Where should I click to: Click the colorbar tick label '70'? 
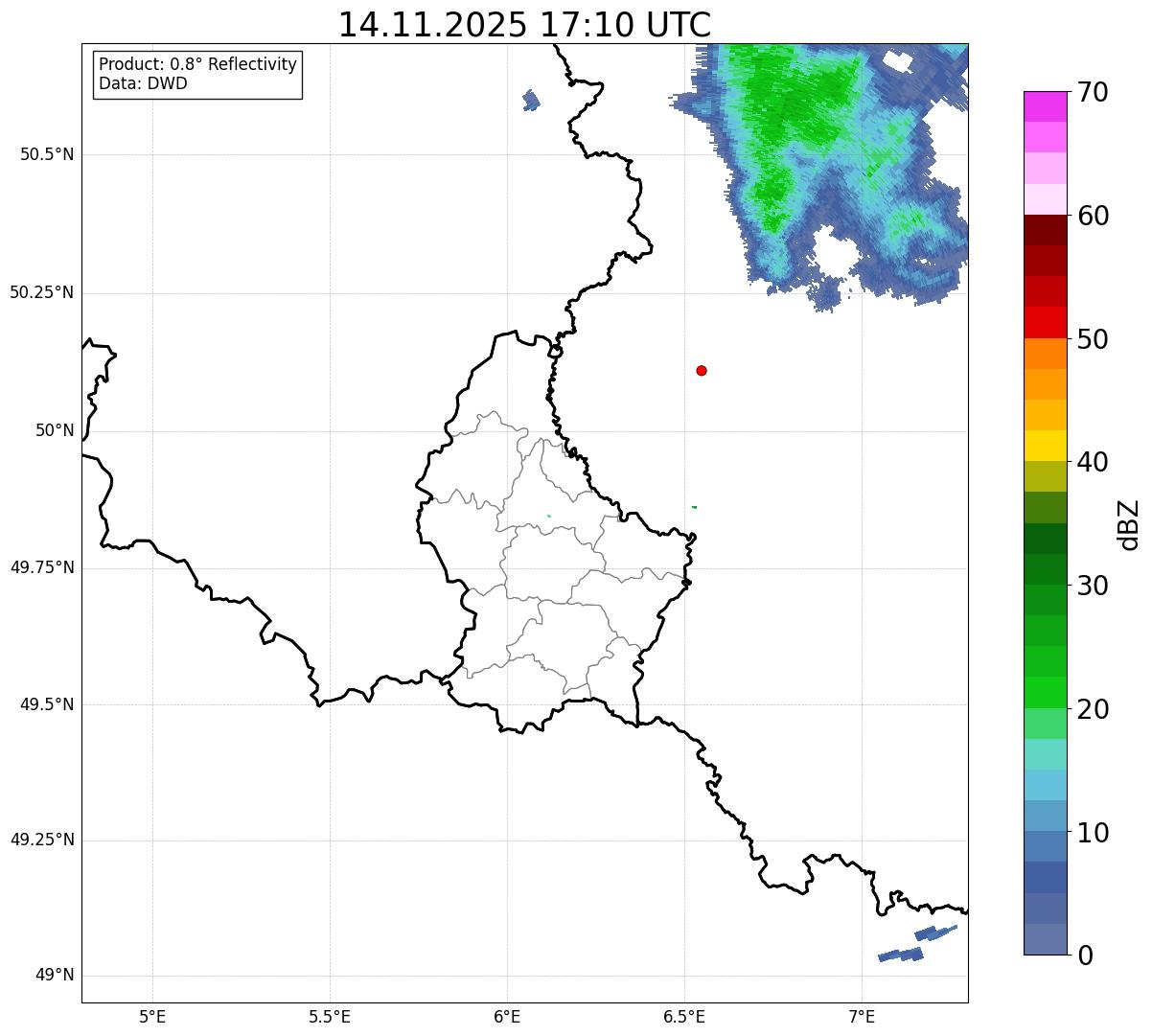click(x=1093, y=93)
